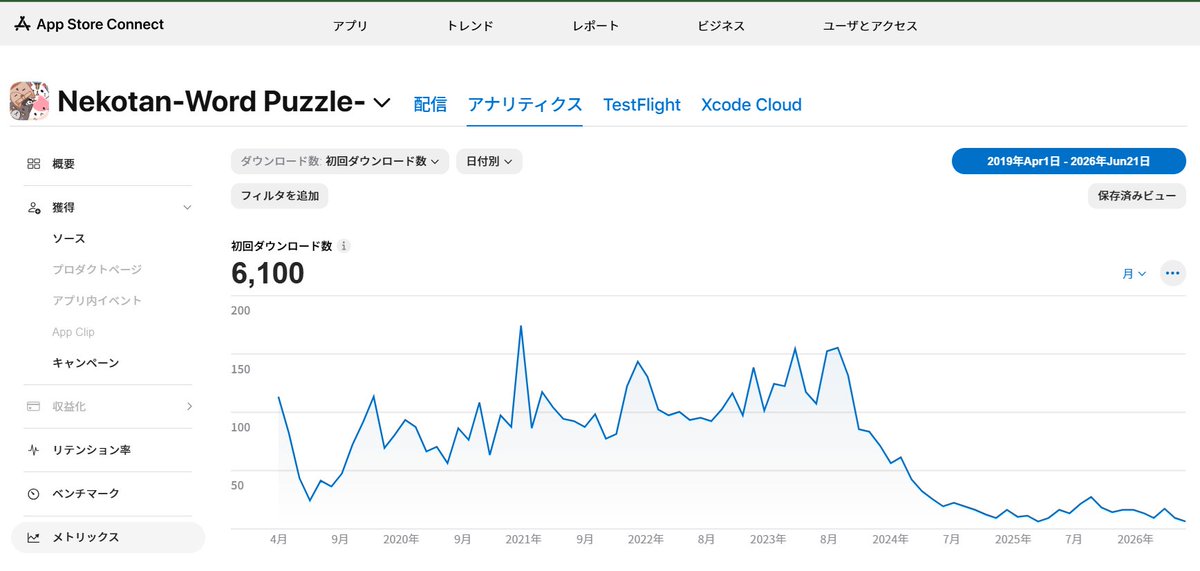The image size is (1200, 571).
Task: Open the 初回ダウンロード数 metric dropdown
Action: tap(340, 161)
